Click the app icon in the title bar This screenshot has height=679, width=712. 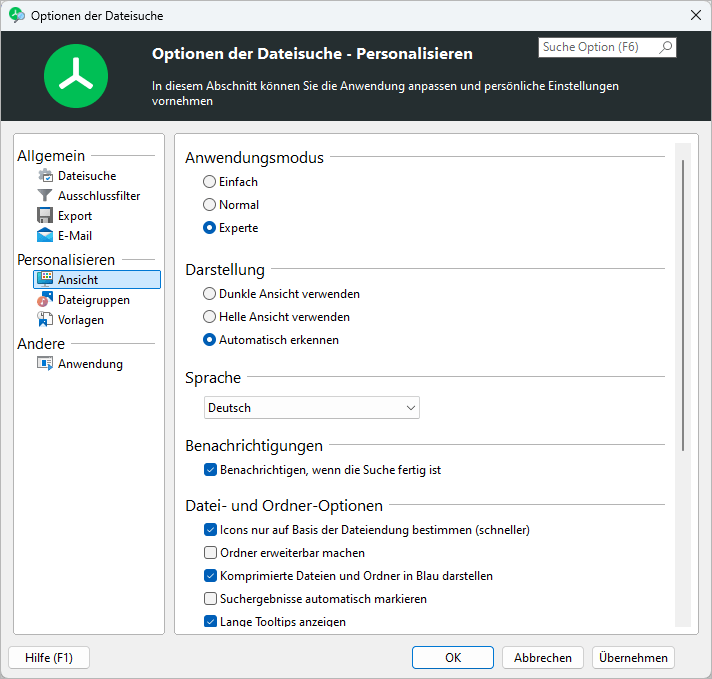(x=17, y=15)
